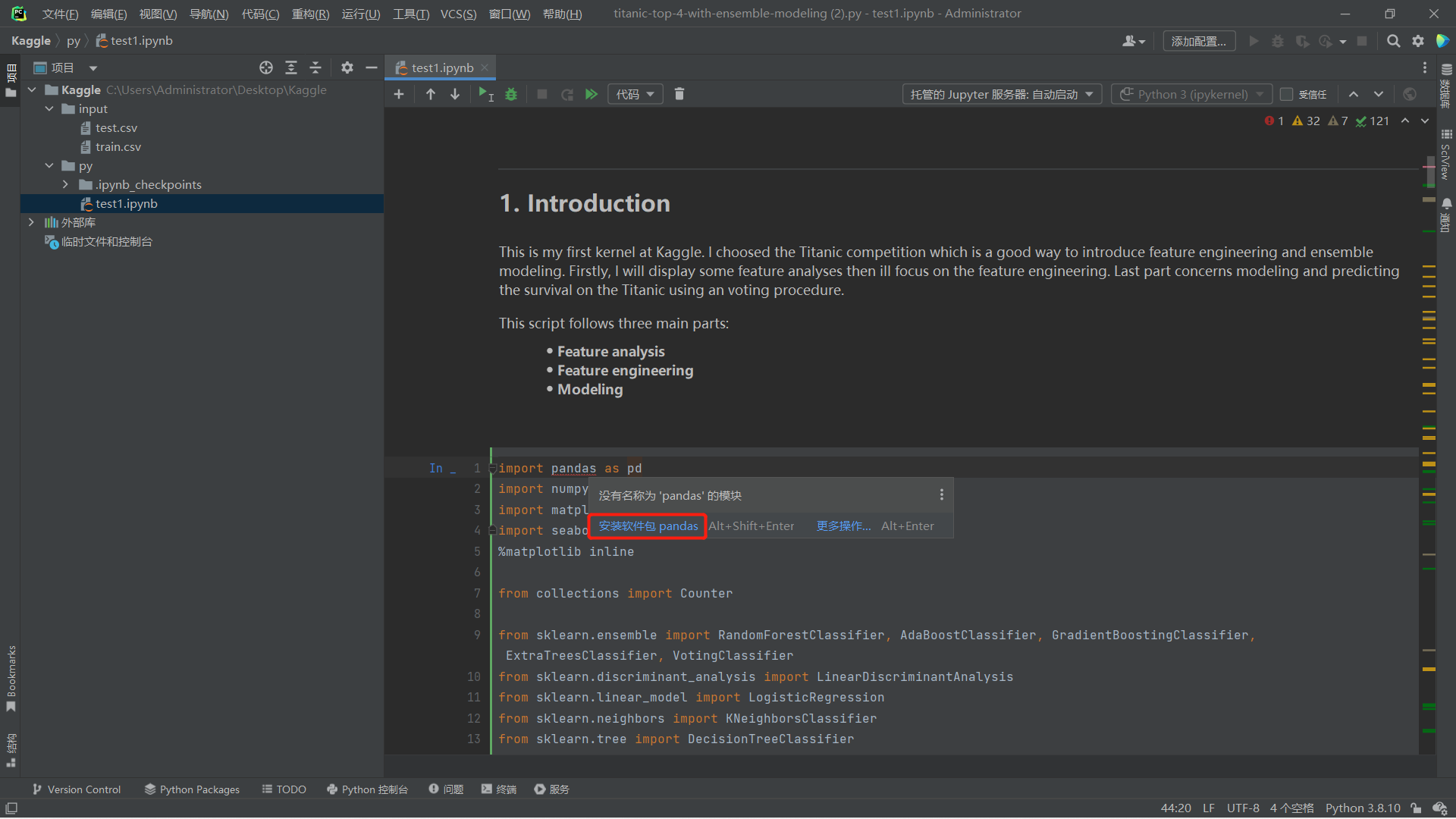Open the Version Control tool window

click(77, 789)
